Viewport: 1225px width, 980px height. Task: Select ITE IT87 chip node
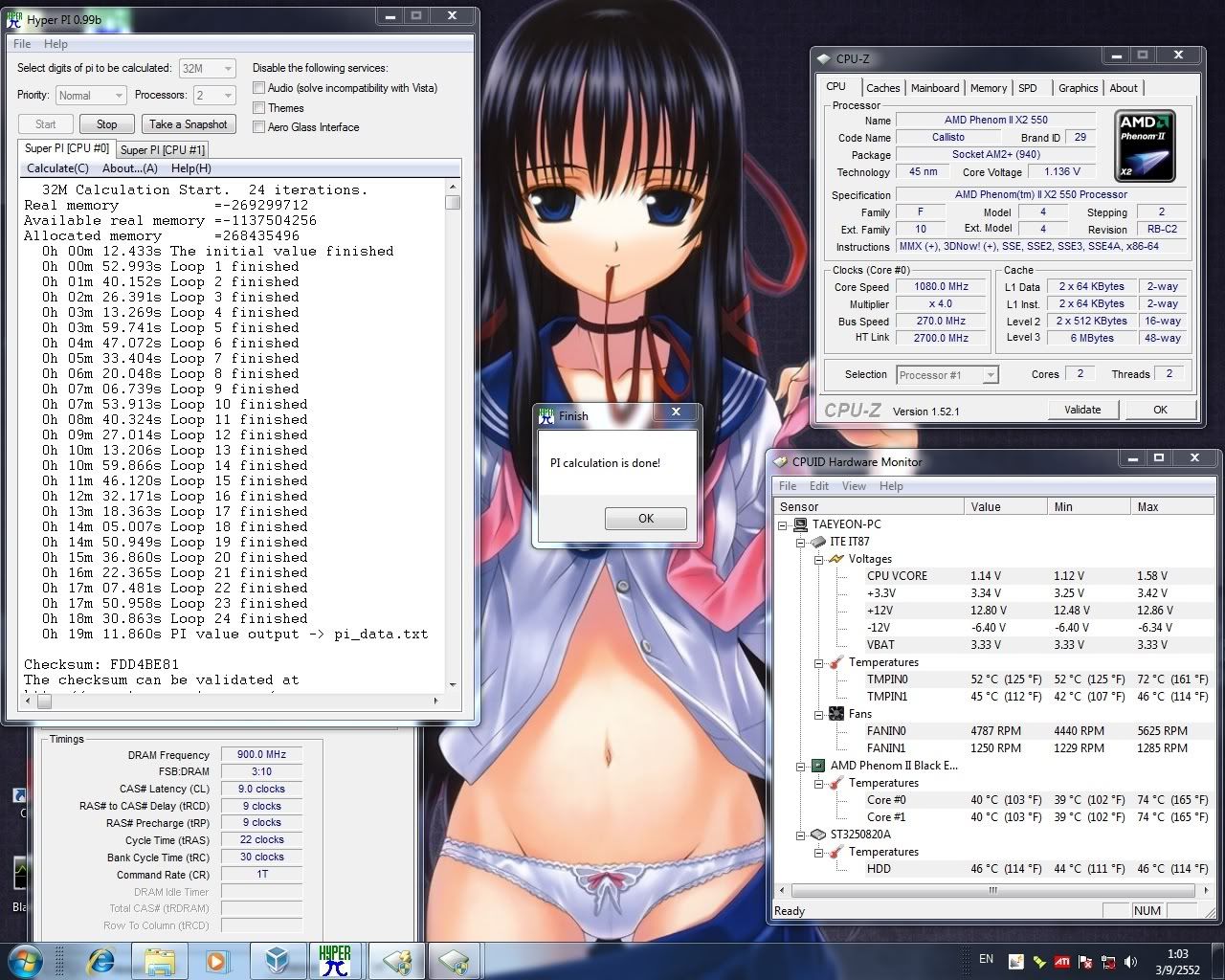pyautogui.click(x=849, y=542)
